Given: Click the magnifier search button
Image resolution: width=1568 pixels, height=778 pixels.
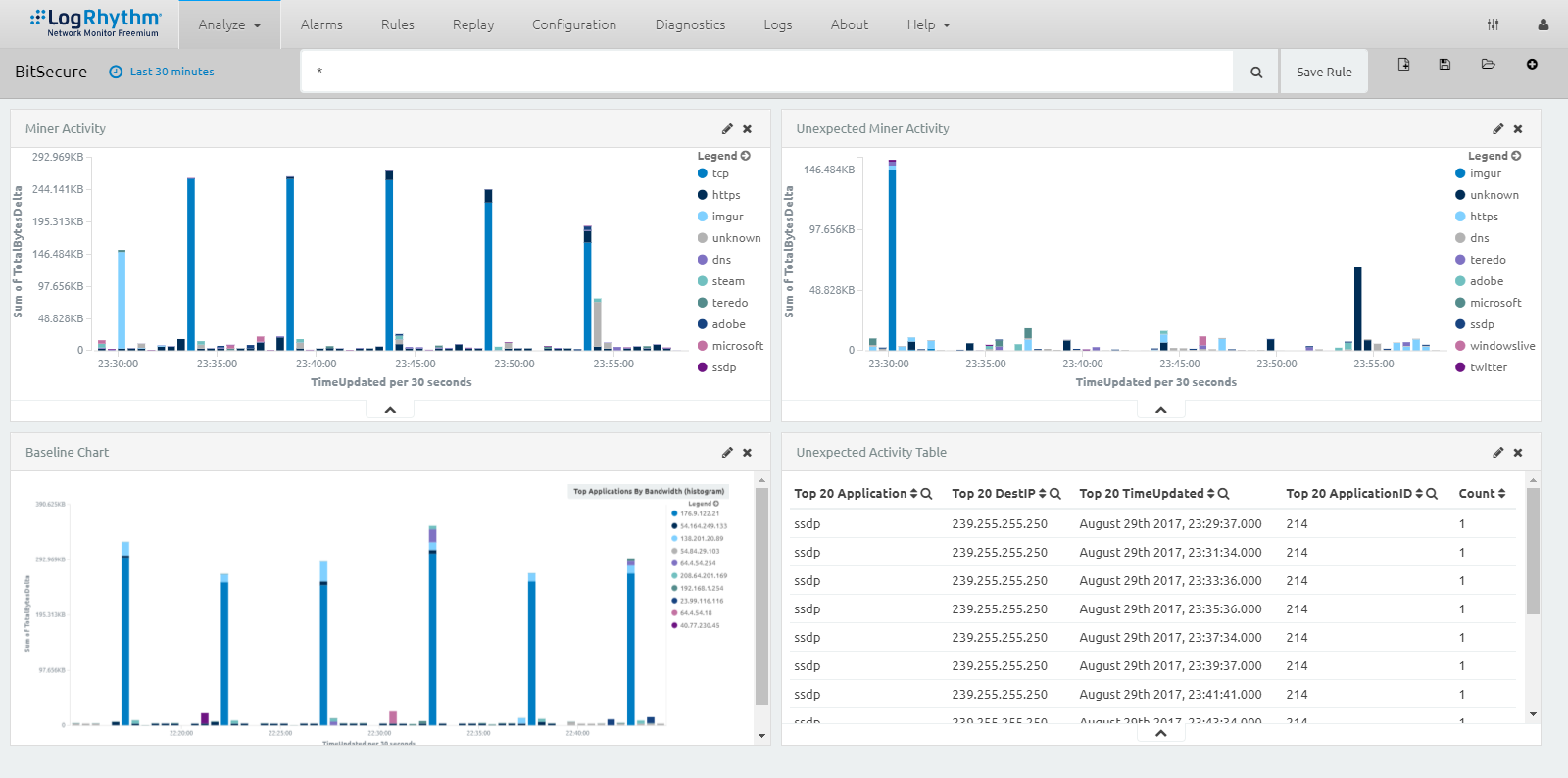Looking at the screenshot, I should pyautogui.click(x=1256, y=72).
